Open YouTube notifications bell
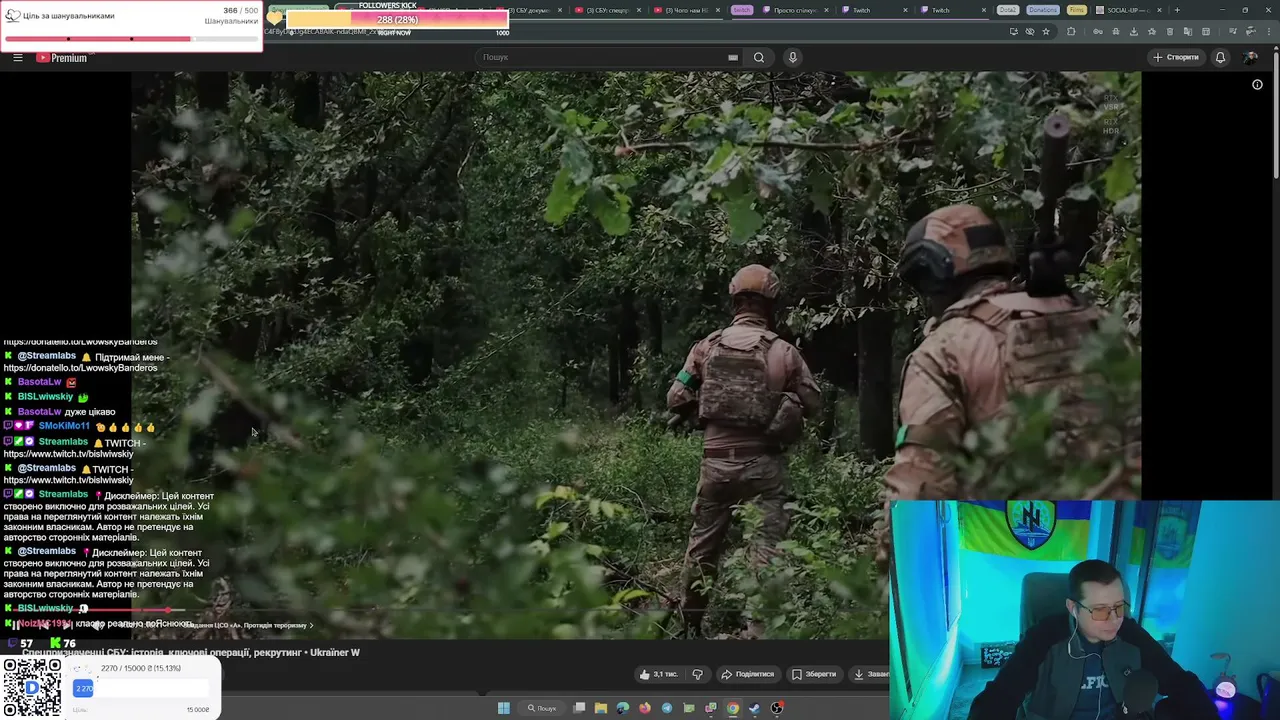 [1220, 57]
